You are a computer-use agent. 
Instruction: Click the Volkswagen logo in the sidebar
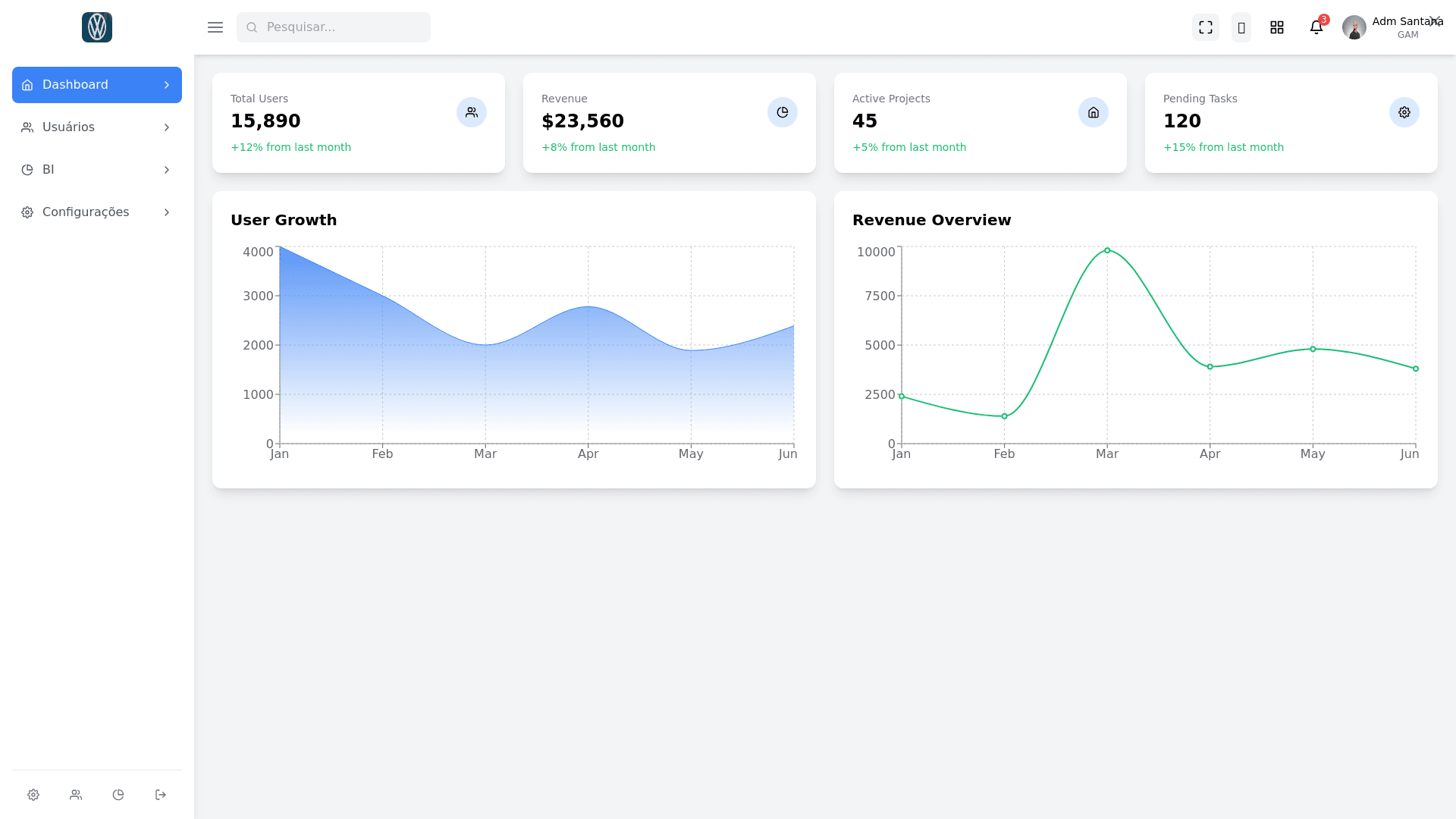click(x=97, y=27)
